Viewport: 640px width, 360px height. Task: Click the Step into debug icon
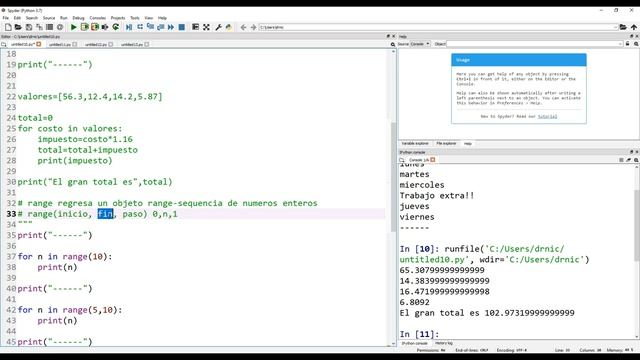coord(150,27)
